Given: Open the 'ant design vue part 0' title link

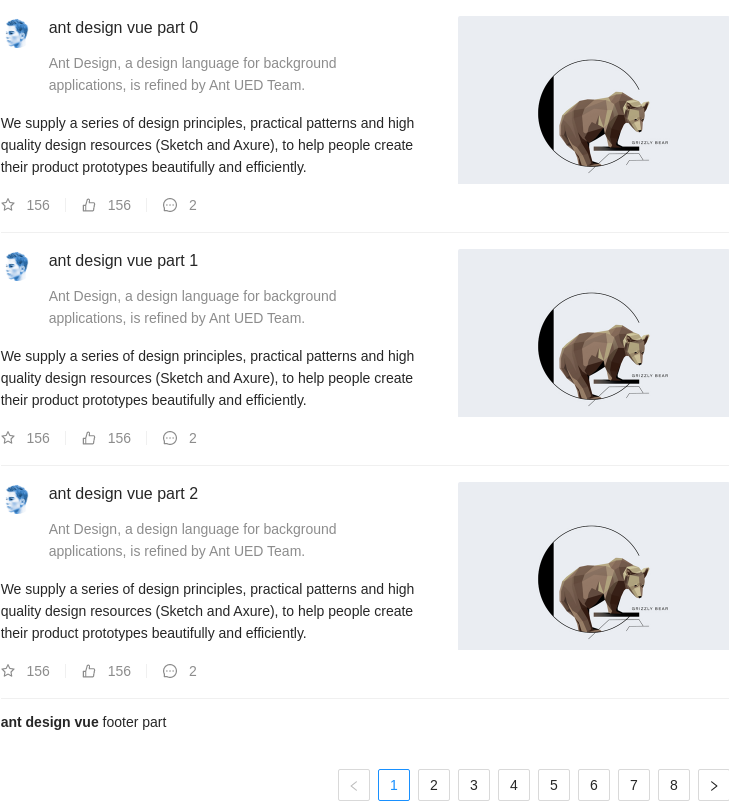Looking at the screenshot, I should (x=123, y=28).
